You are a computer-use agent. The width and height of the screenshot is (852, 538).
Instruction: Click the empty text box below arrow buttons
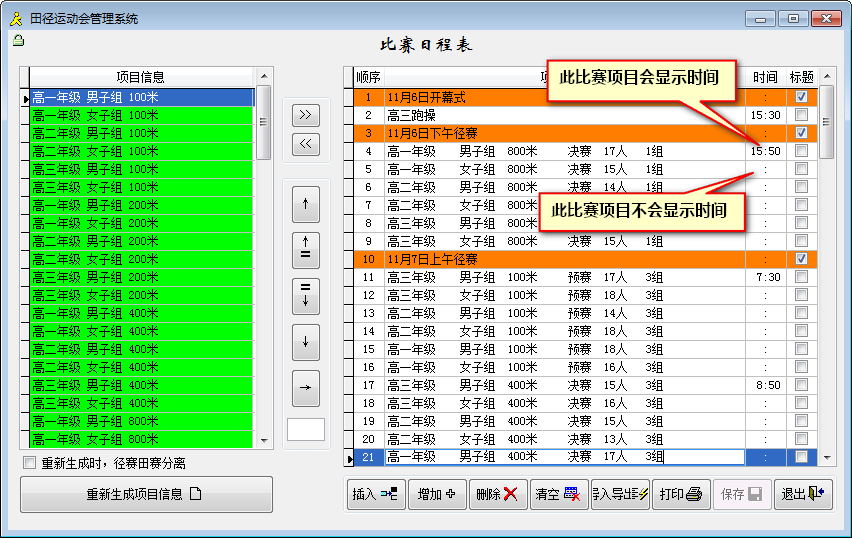(305, 429)
